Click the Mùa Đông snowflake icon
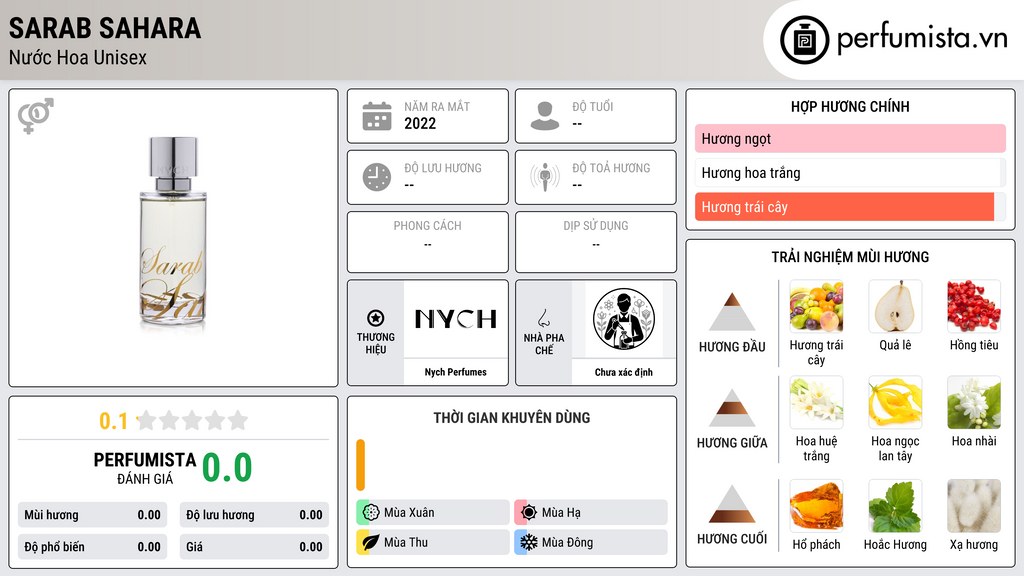The image size is (1024, 576). [x=529, y=542]
